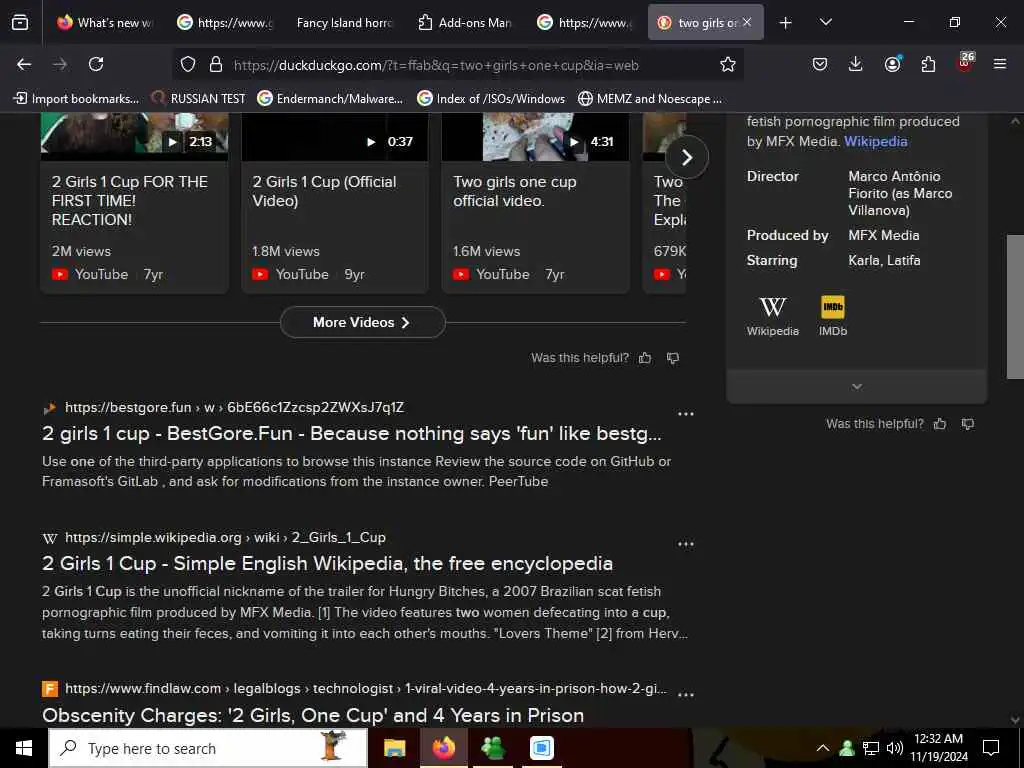Open the taskbar clock 12:32 AM
This screenshot has height=768, width=1024.
tap(938, 748)
